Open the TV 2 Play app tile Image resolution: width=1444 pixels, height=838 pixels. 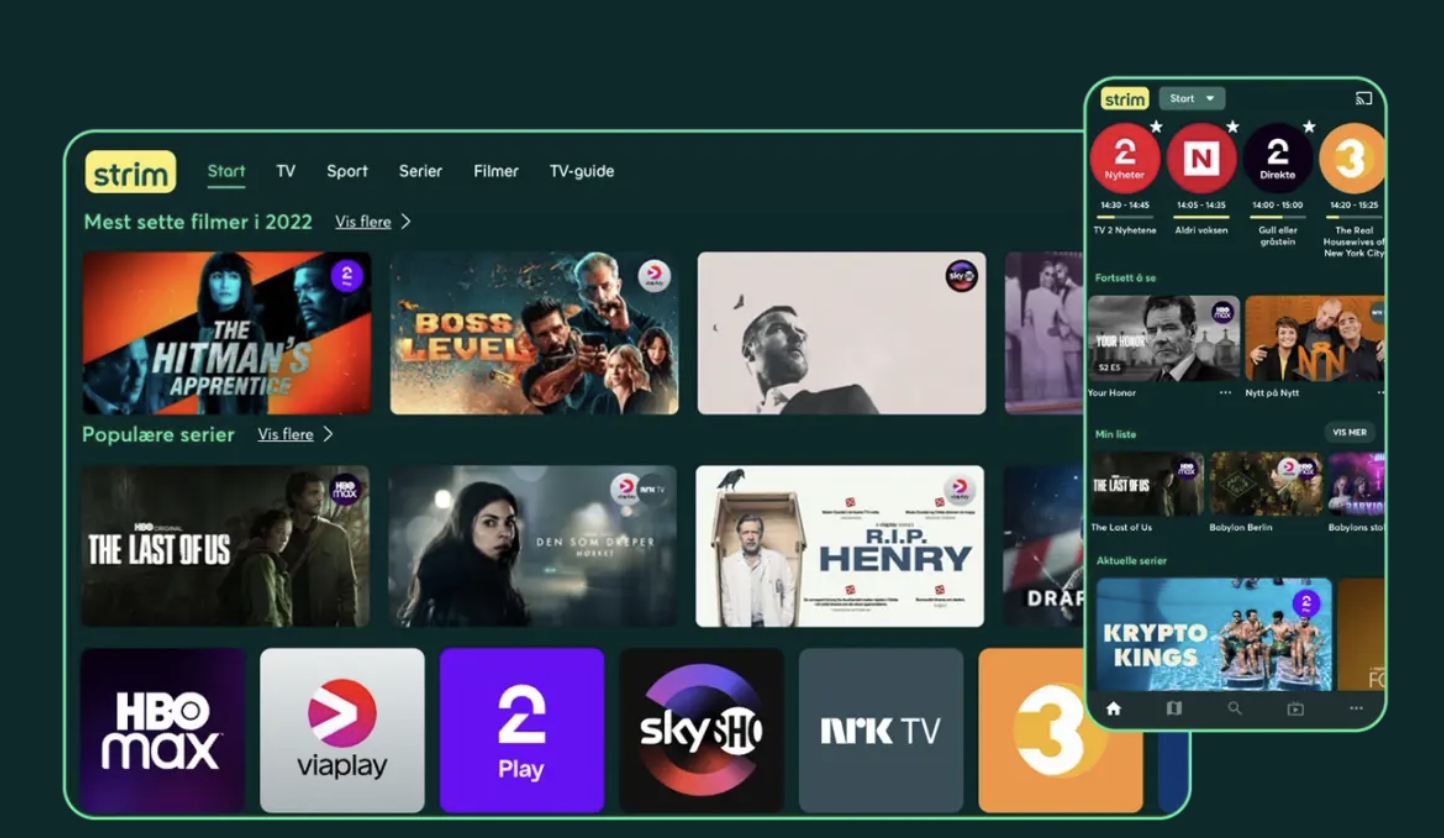(522, 730)
